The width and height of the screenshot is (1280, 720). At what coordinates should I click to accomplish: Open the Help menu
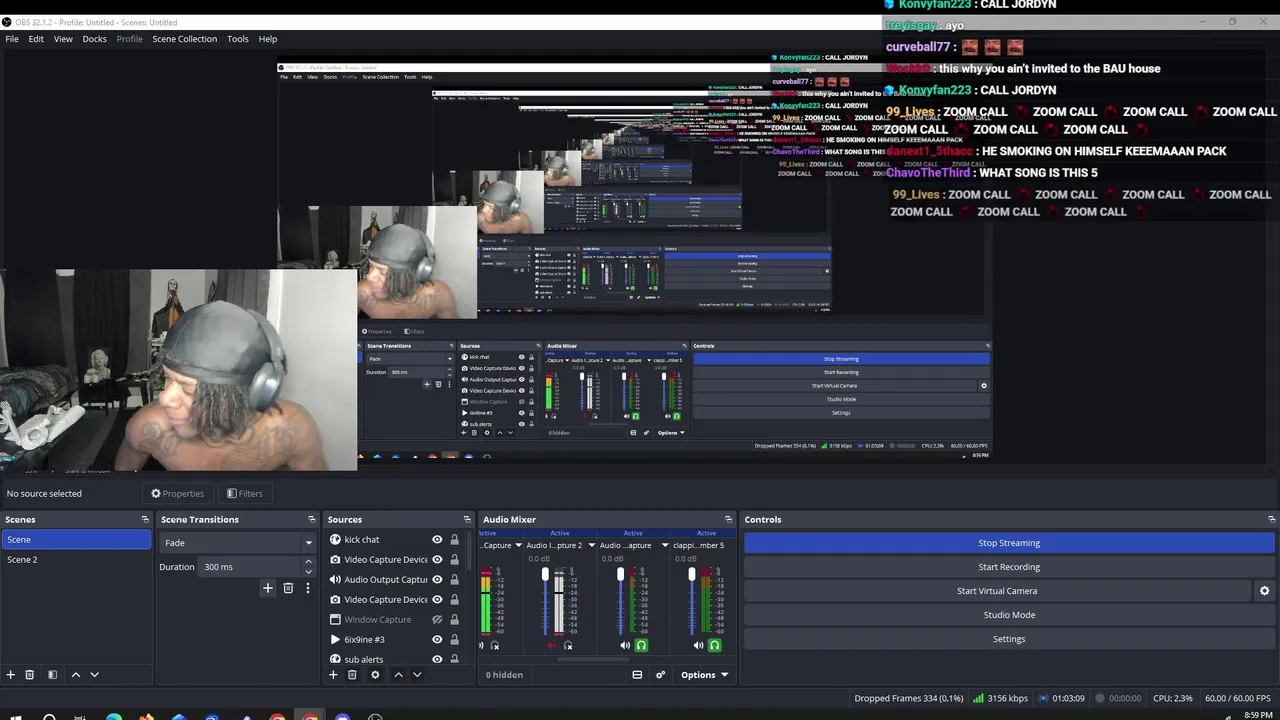(x=268, y=39)
